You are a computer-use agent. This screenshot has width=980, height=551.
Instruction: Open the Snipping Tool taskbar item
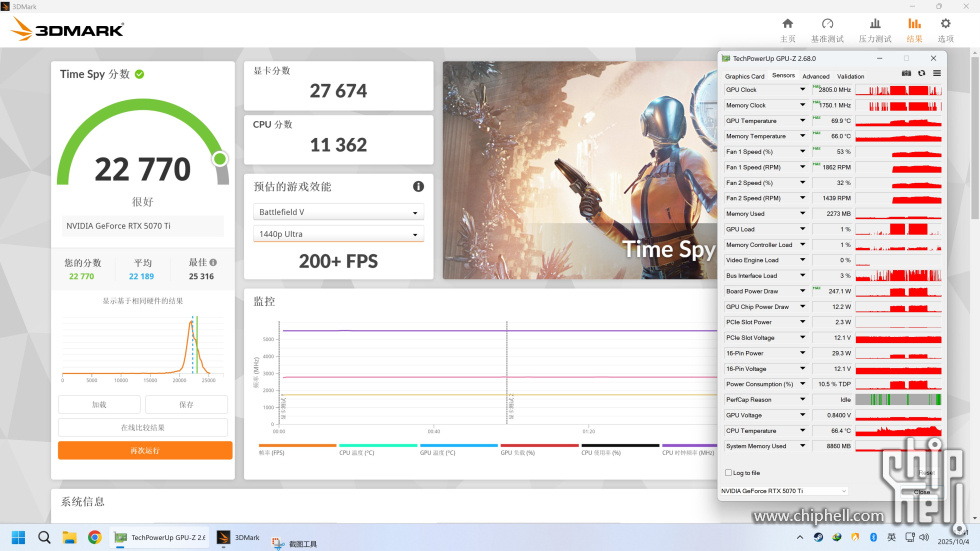(x=295, y=544)
